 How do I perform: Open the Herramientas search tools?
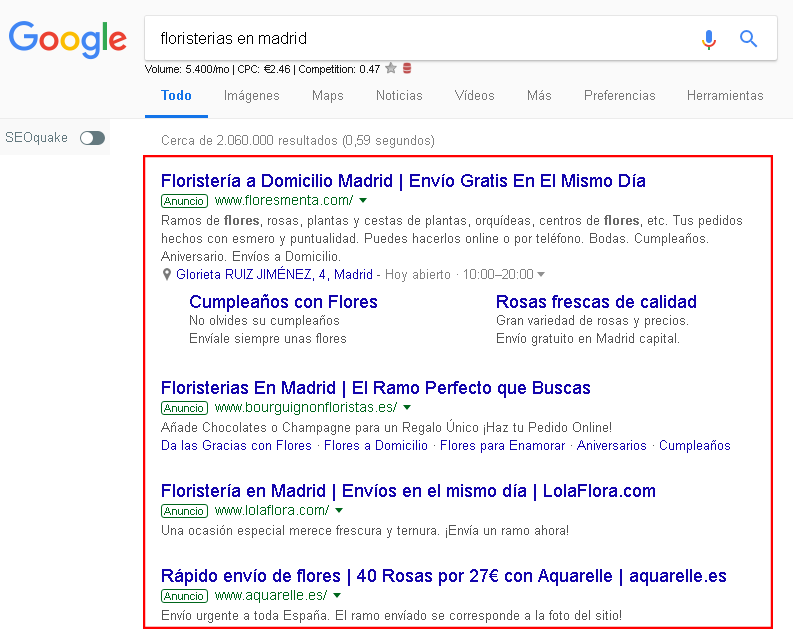[x=725, y=96]
